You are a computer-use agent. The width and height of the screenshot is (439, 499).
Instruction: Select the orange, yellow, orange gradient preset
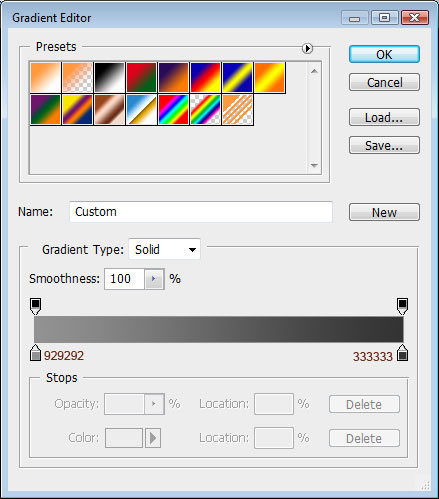[269, 77]
